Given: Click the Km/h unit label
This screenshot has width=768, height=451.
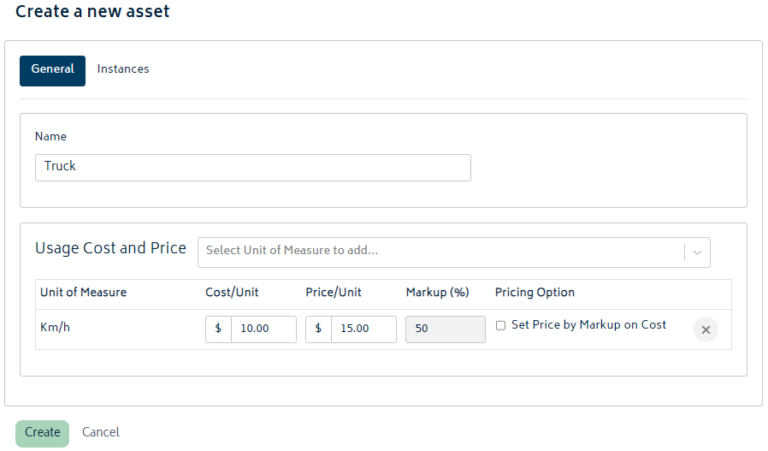Looking at the screenshot, I should pos(57,327).
